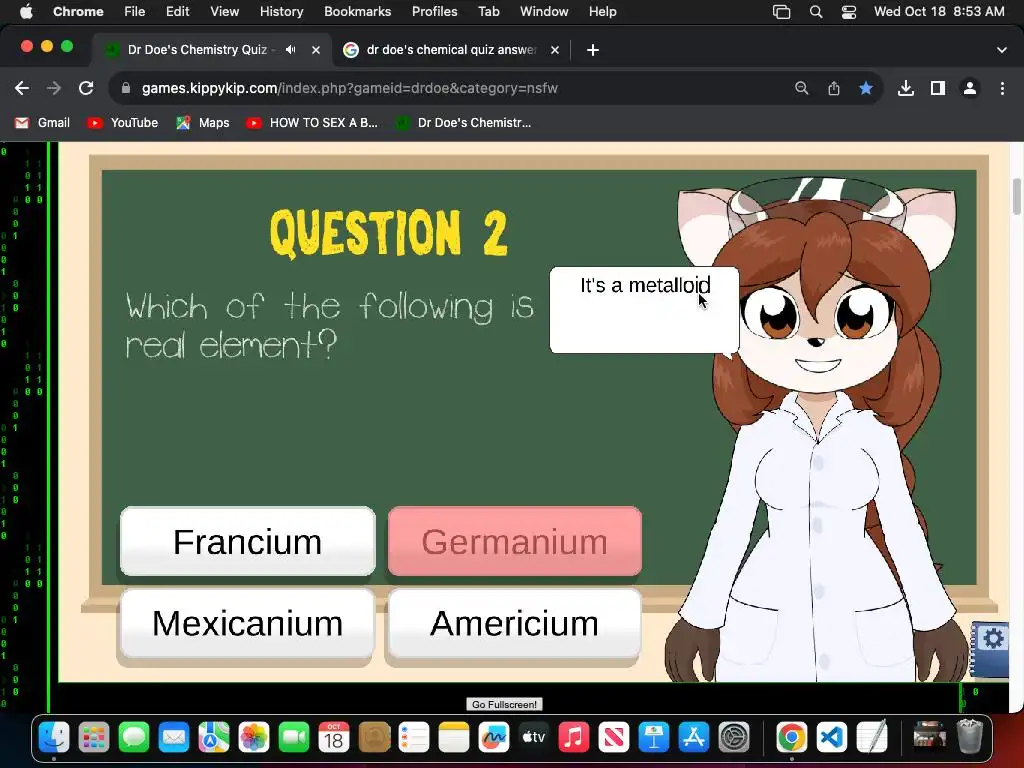Close the dr doe's chemical quiz answer tab
1024x768 pixels.
point(554,50)
